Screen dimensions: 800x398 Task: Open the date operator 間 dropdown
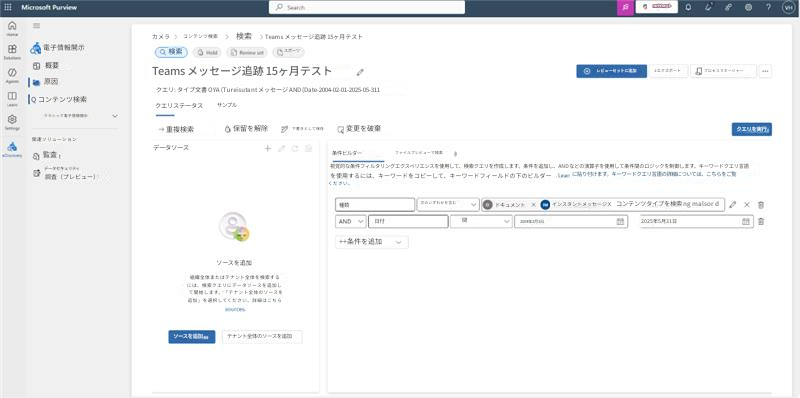pyautogui.click(x=481, y=221)
